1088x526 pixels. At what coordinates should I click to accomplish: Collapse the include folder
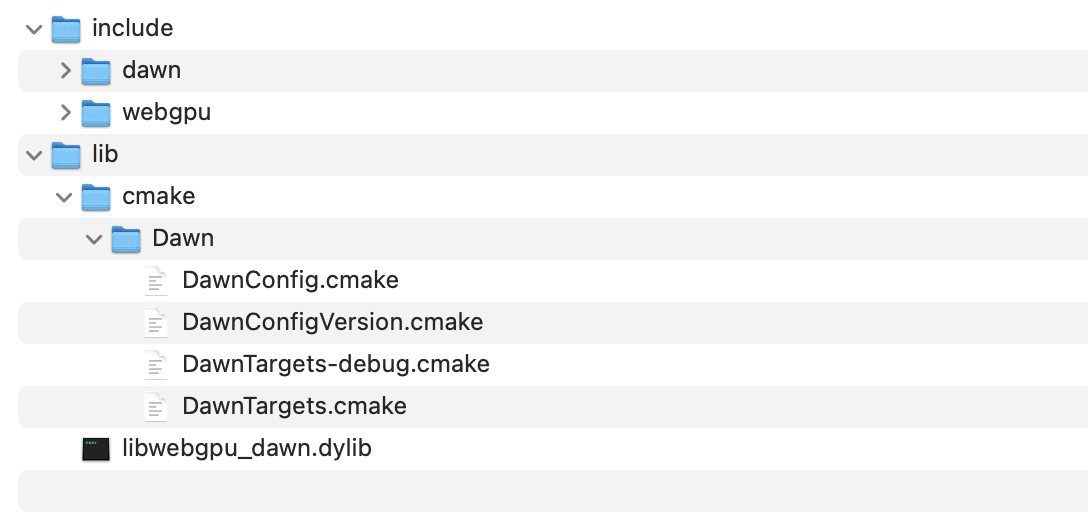coord(35,29)
